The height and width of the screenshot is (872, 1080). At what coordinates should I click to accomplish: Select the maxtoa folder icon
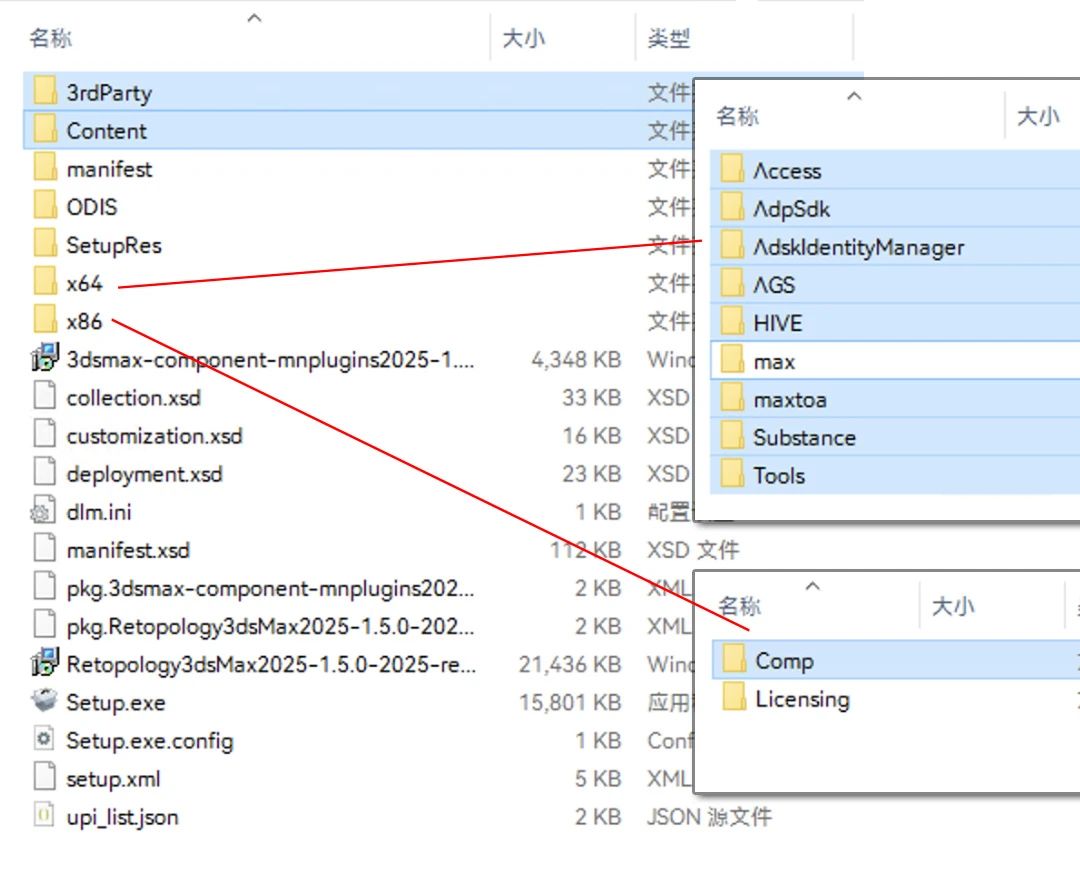[731, 399]
